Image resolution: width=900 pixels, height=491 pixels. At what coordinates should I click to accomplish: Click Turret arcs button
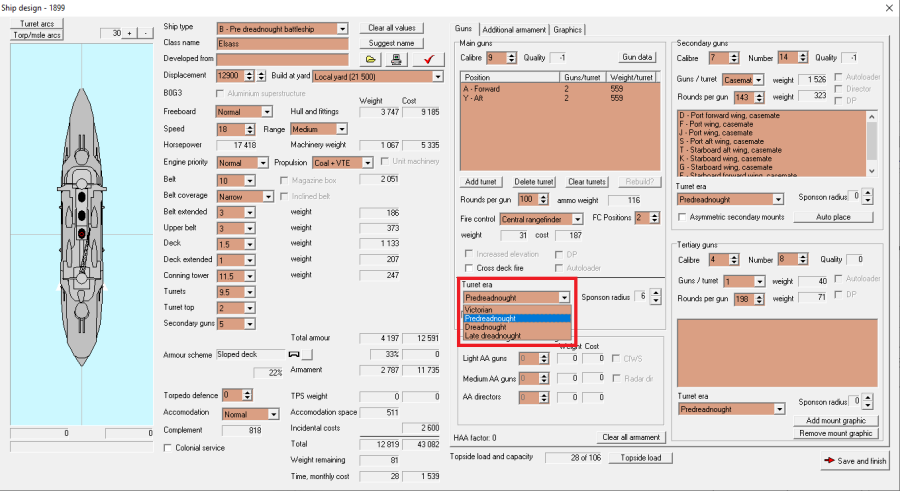(x=37, y=24)
